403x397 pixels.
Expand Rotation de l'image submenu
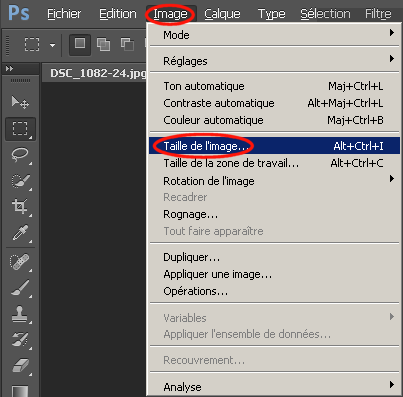tap(275, 181)
